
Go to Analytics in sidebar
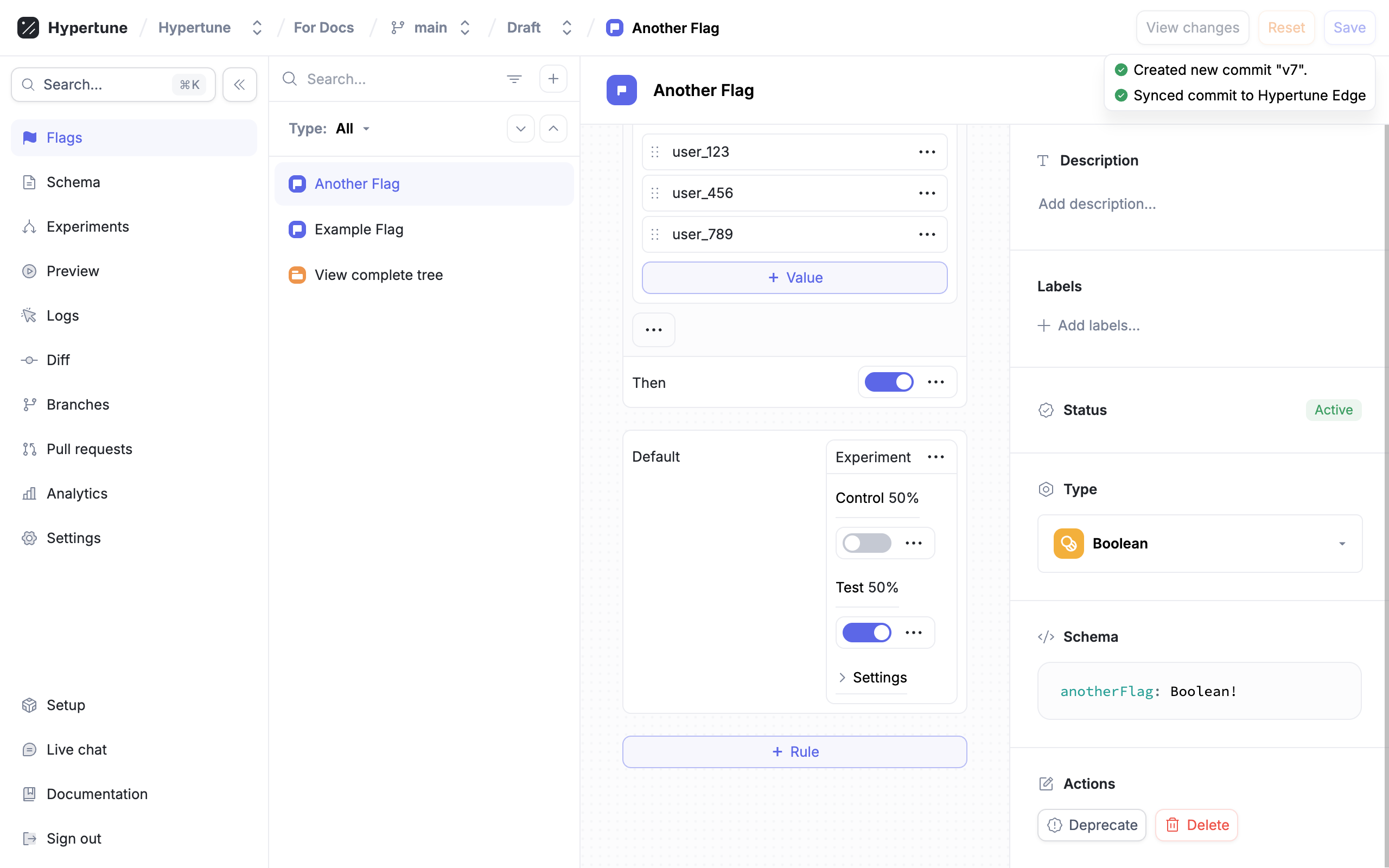point(77,494)
